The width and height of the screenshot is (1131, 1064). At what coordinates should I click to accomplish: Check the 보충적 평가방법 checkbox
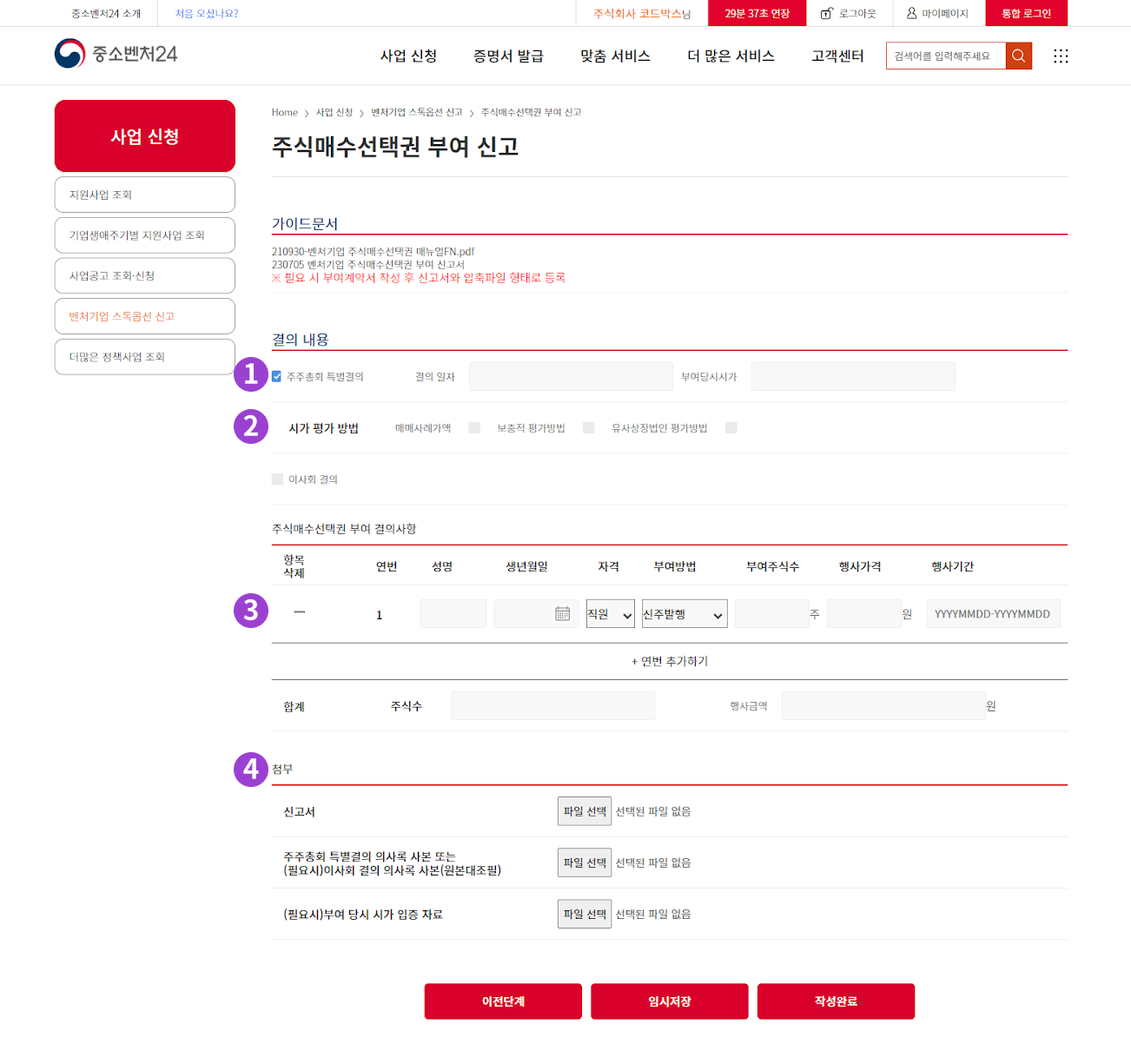tap(589, 427)
